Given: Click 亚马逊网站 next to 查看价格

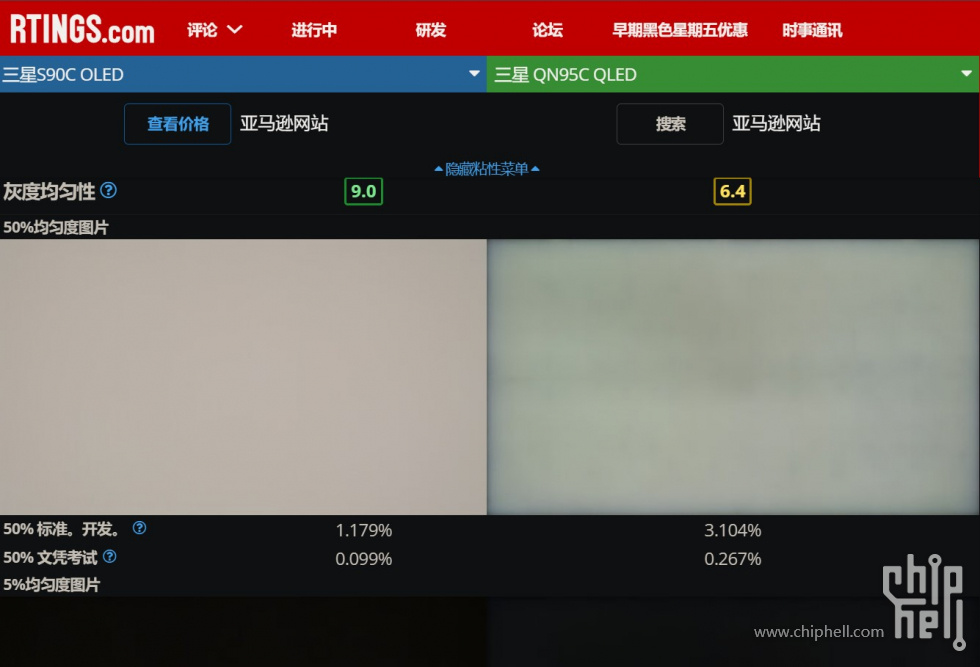Looking at the screenshot, I should (284, 123).
